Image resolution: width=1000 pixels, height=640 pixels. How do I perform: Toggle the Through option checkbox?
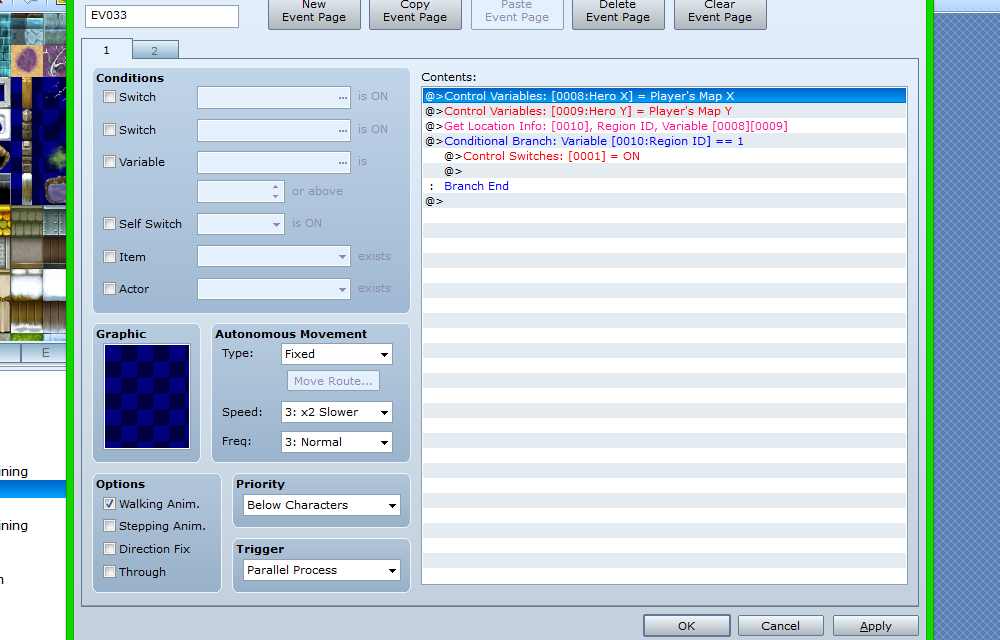tap(110, 572)
